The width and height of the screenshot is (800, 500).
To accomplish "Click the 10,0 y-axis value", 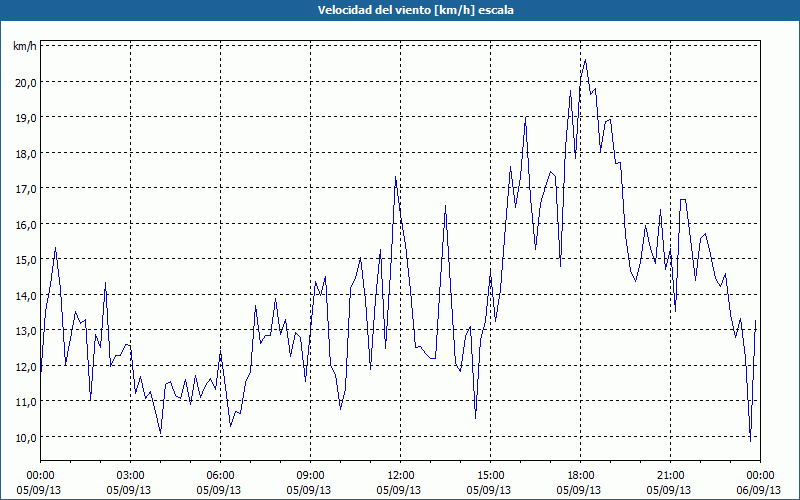I will tap(26, 437).
